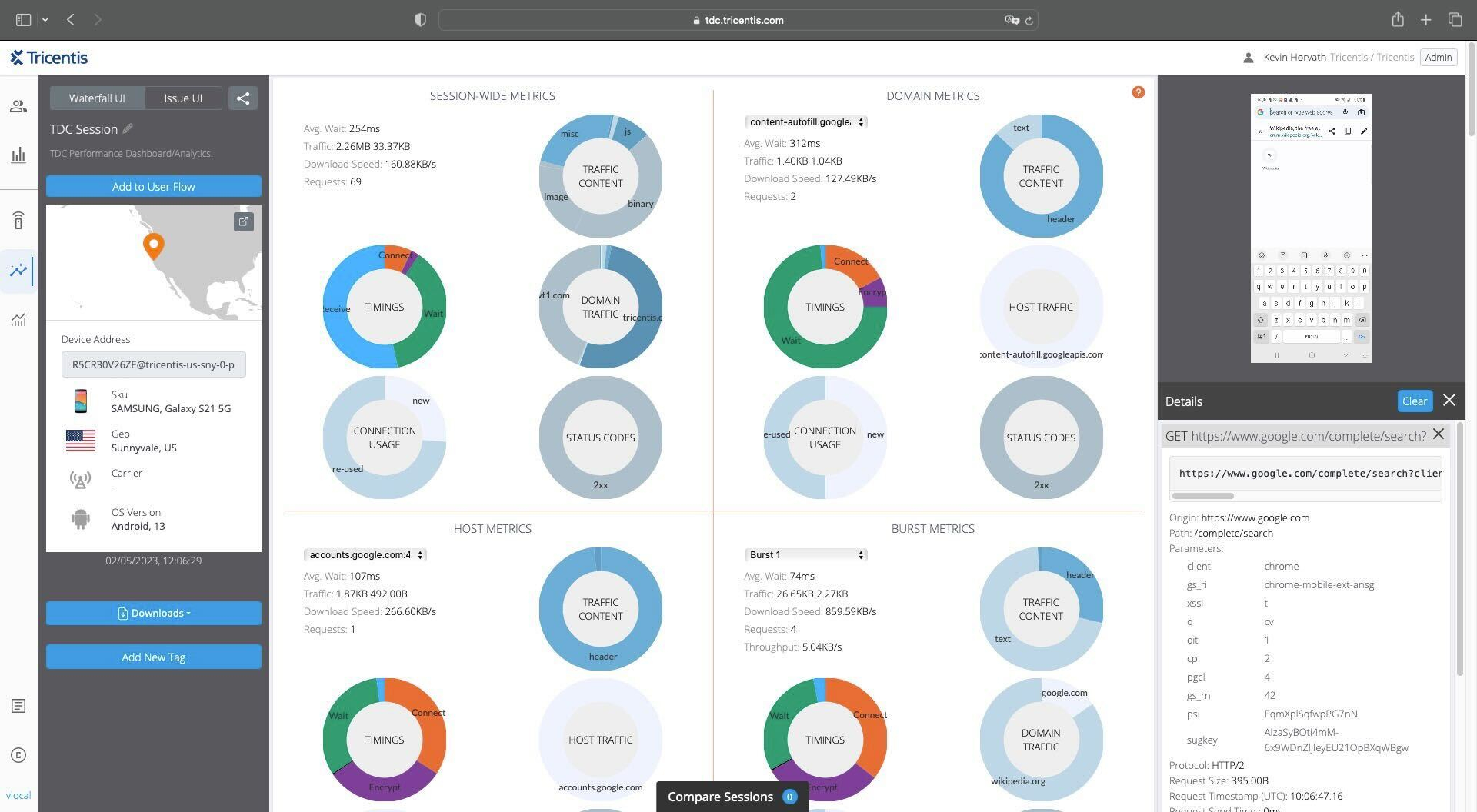The width and height of the screenshot is (1477, 812).
Task: Switch to Waterfall UI view
Action: tap(97, 98)
